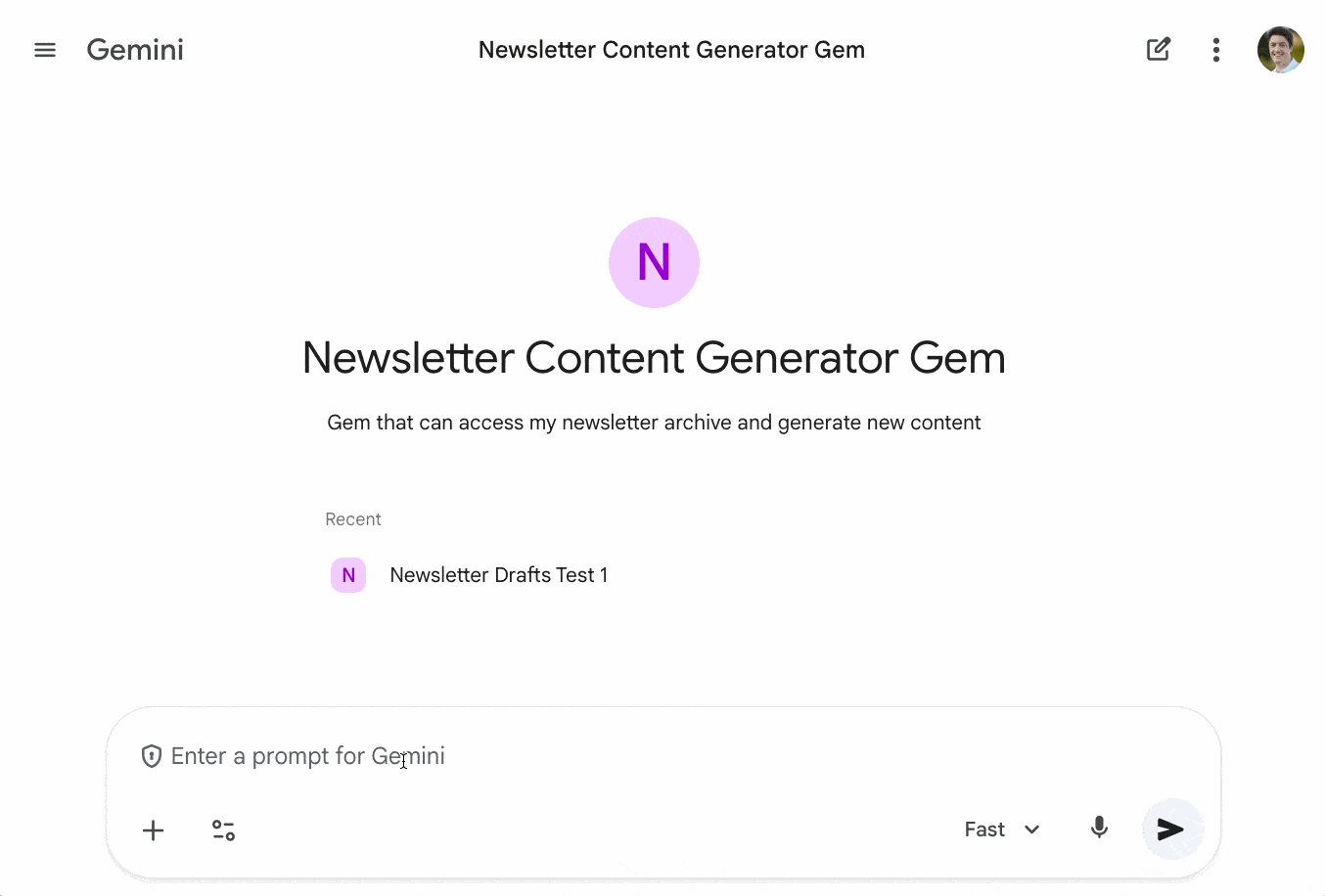This screenshot has width=1325, height=896.
Task: Click the shield icon in prompt box
Action: 151,756
